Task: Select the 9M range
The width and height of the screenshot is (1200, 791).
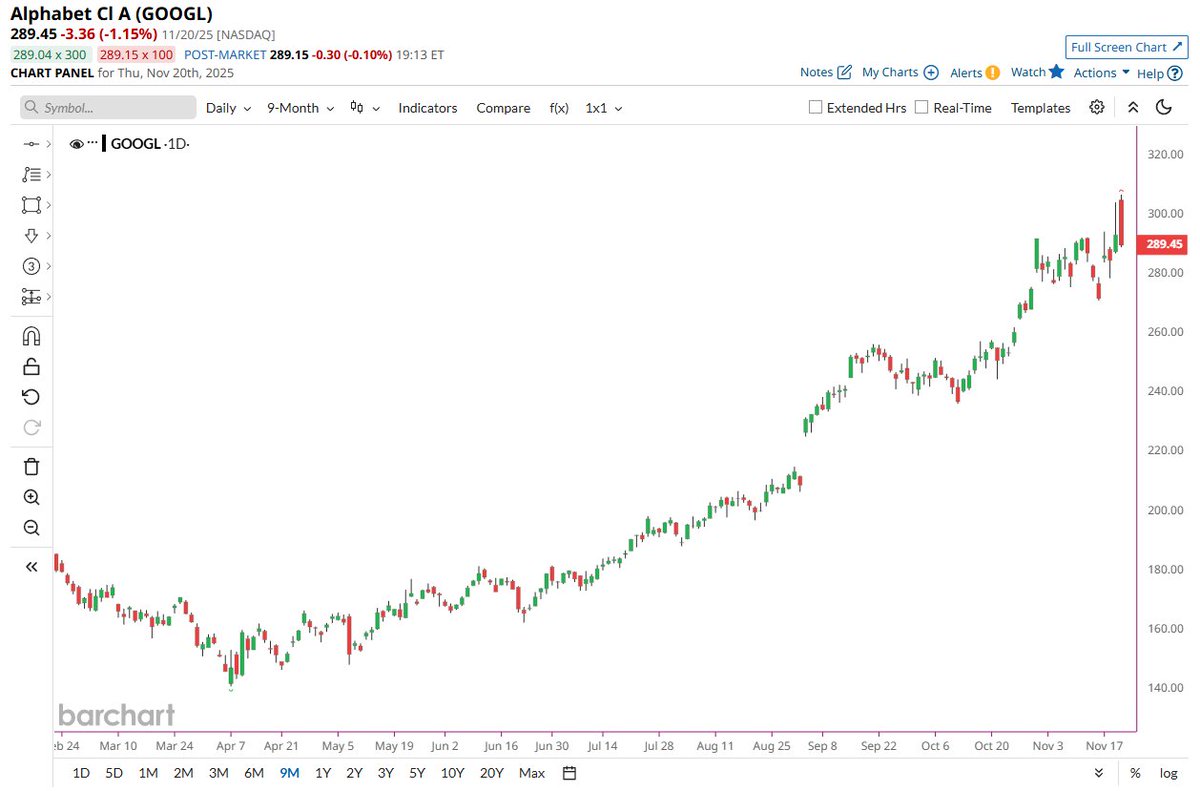Action: pyautogui.click(x=290, y=772)
